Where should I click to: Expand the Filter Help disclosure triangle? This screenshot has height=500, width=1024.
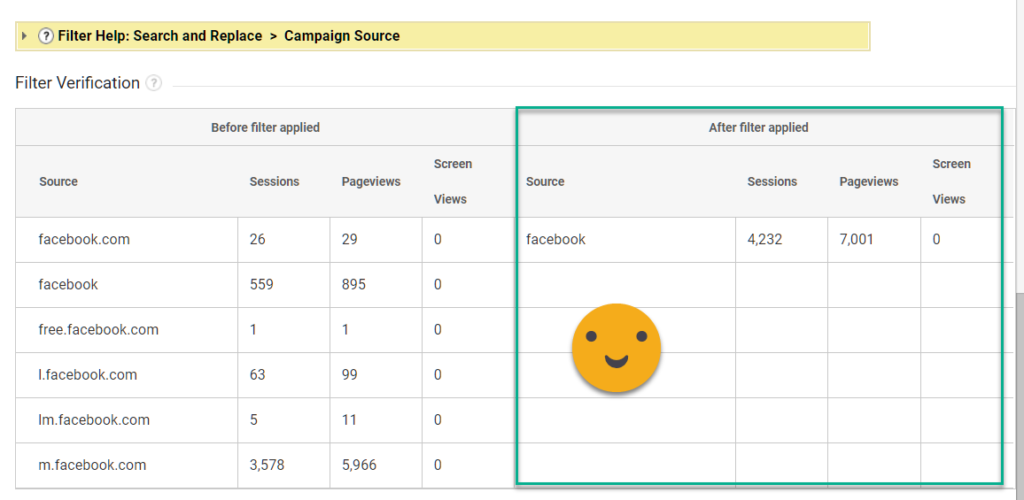[25, 36]
